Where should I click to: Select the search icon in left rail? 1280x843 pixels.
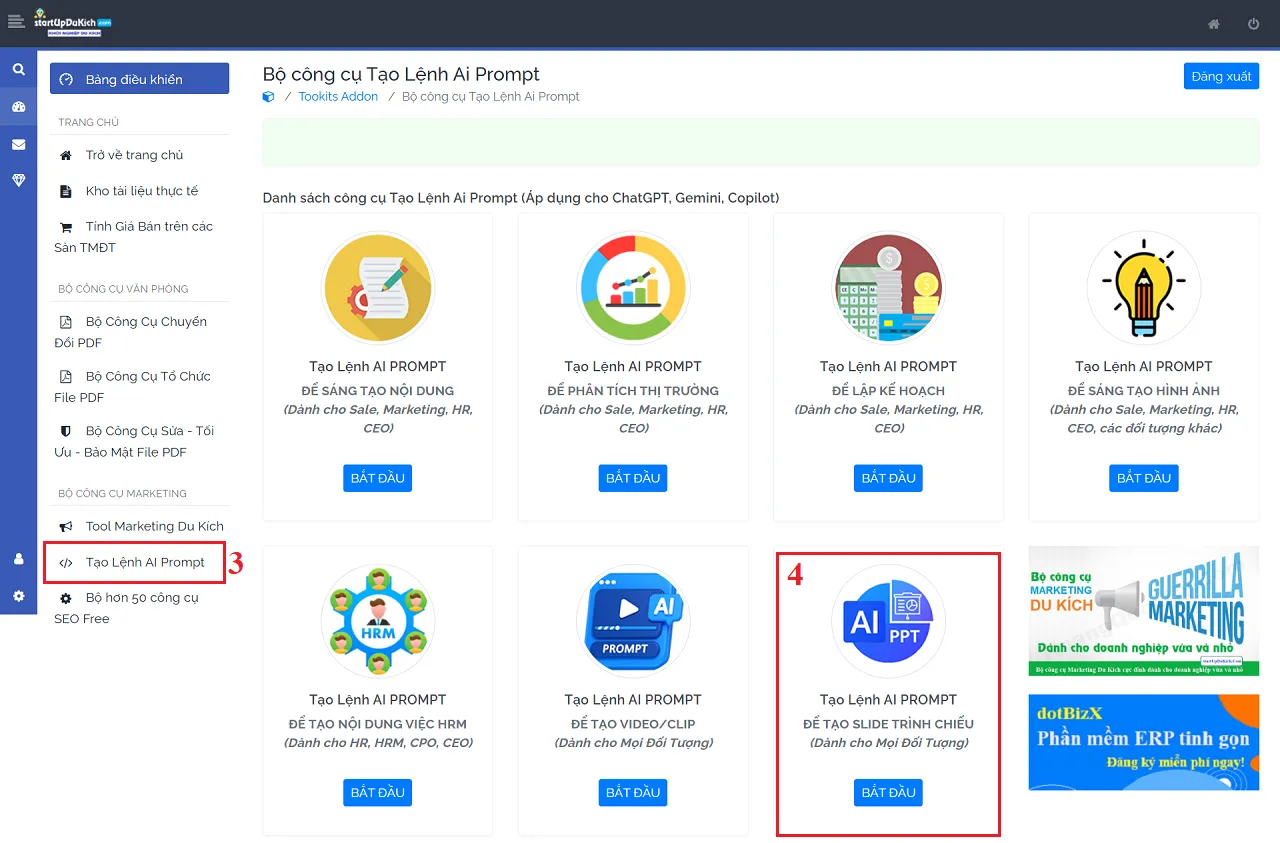coord(18,69)
